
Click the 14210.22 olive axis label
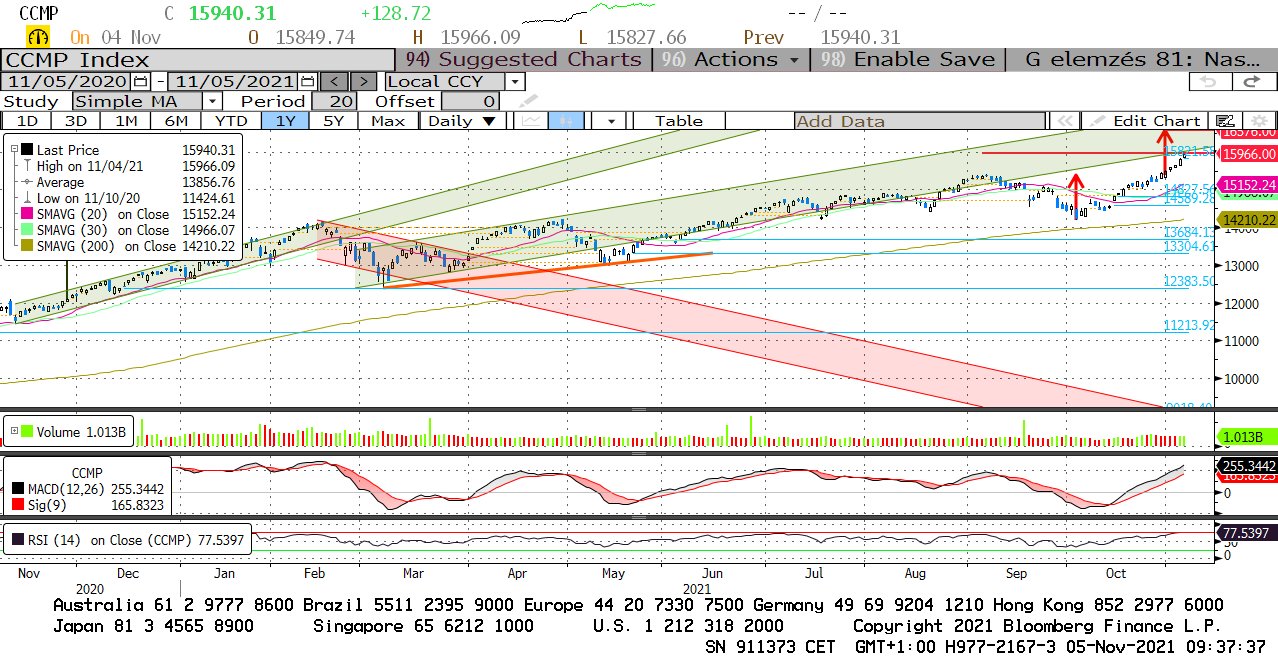(x=1248, y=220)
